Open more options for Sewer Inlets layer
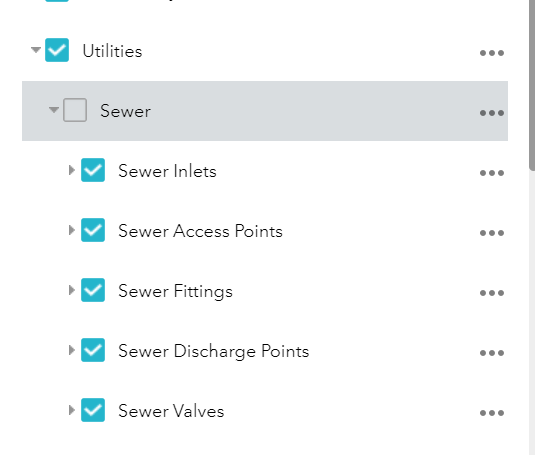This screenshot has height=455, width=535. (x=492, y=173)
